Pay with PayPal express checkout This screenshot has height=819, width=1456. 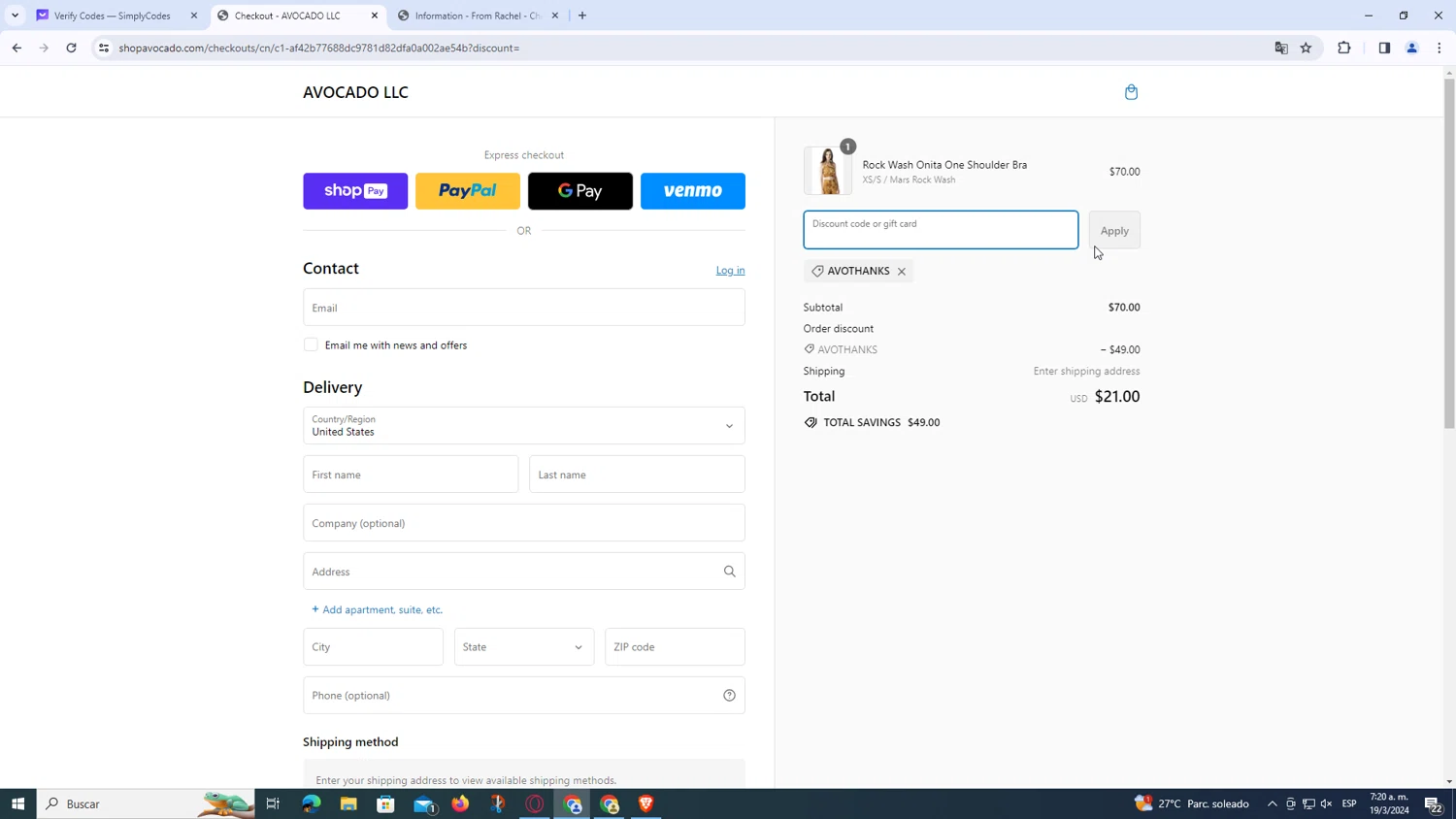click(x=468, y=191)
